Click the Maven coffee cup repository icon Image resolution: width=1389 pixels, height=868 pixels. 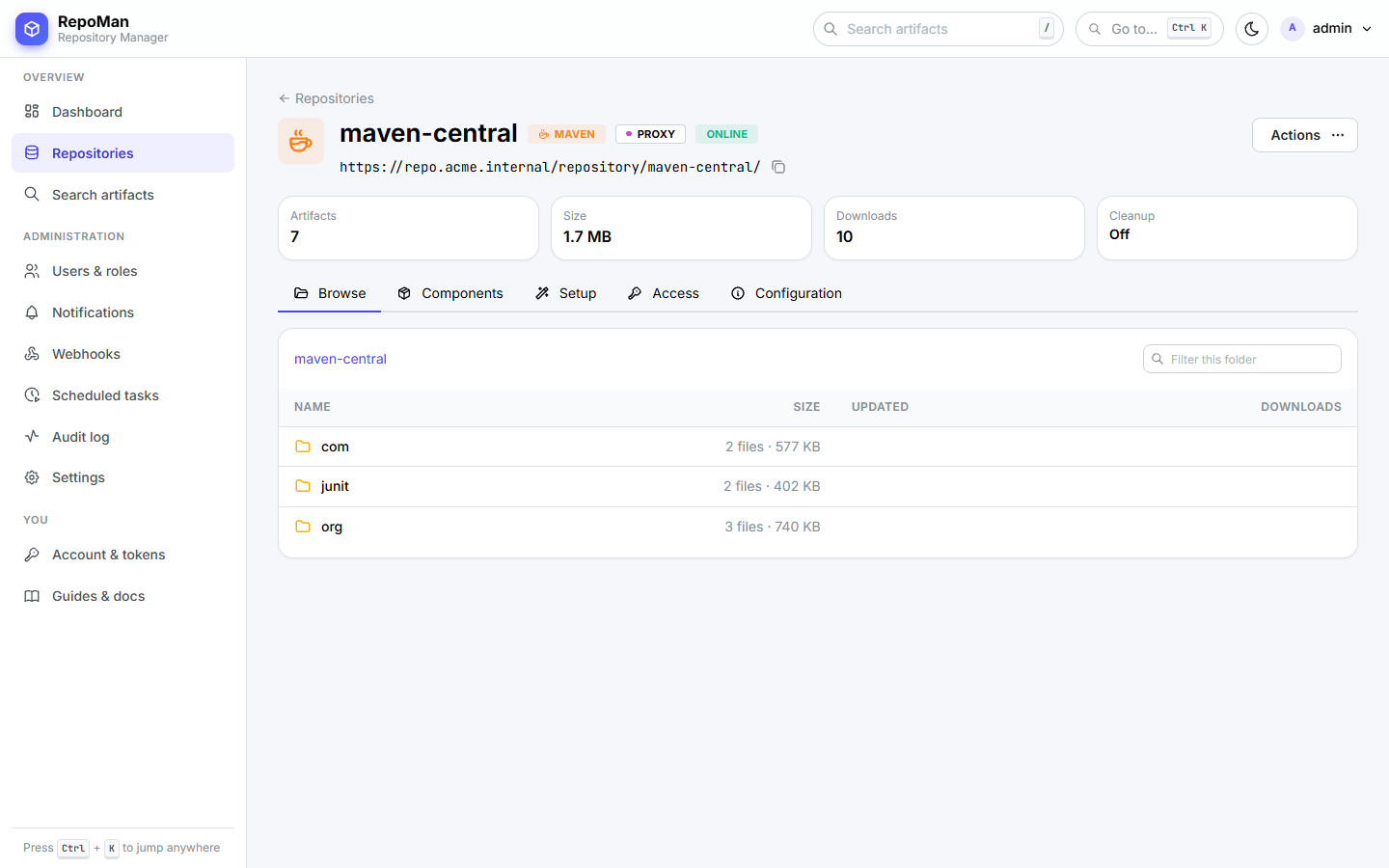(301, 141)
